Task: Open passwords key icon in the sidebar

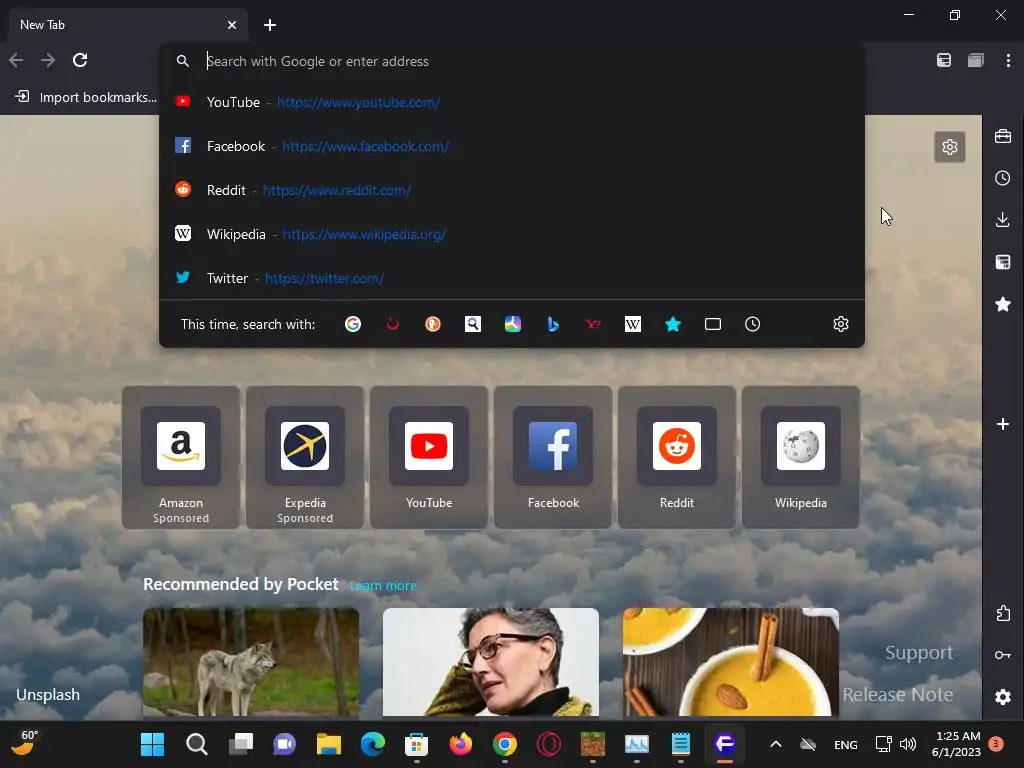Action: (x=1002, y=655)
